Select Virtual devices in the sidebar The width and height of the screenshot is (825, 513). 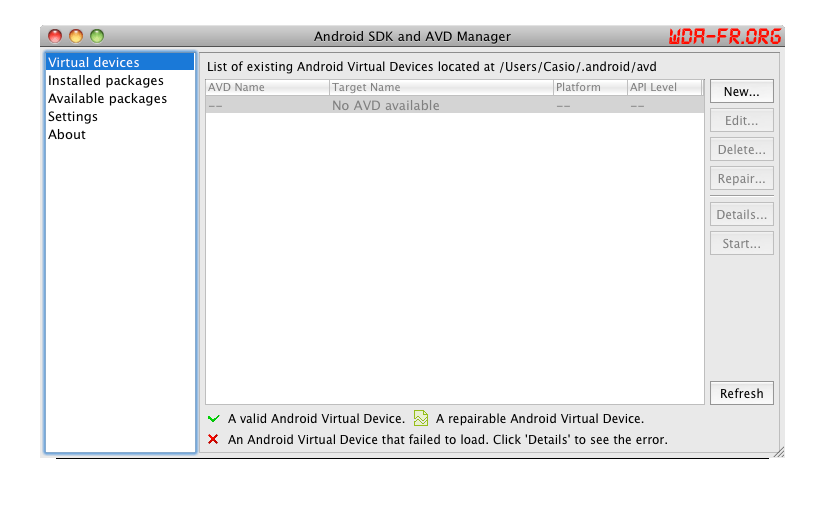(x=94, y=63)
